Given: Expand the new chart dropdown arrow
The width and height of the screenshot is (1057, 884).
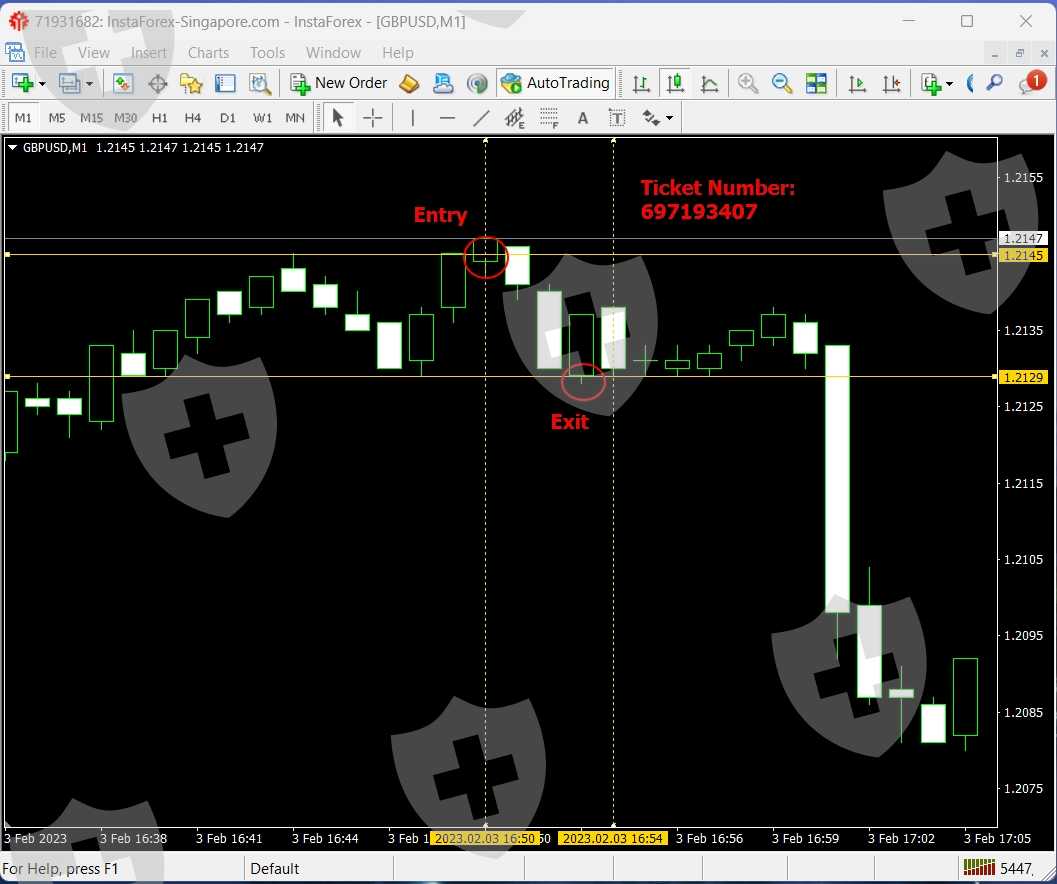Looking at the screenshot, I should [42, 84].
